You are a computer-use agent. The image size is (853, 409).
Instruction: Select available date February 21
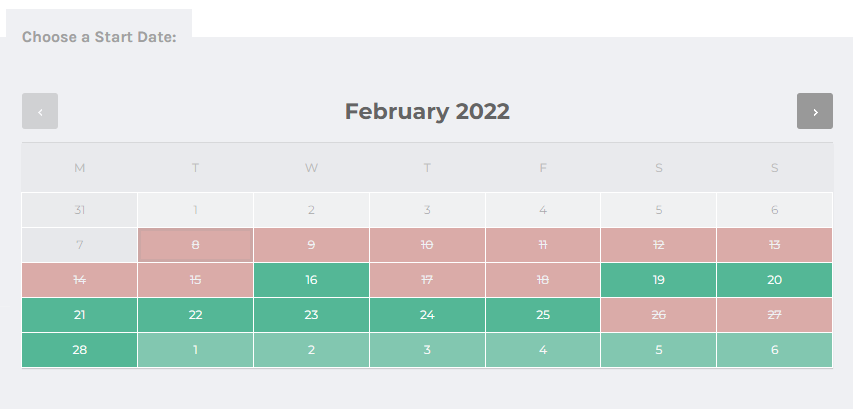point(80,315)
